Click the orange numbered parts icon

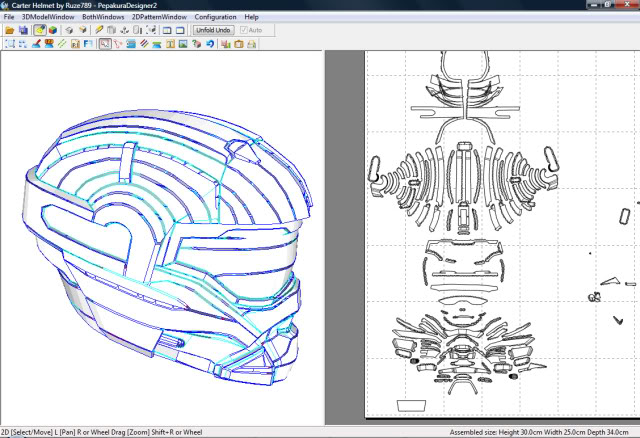pos(49,44)
